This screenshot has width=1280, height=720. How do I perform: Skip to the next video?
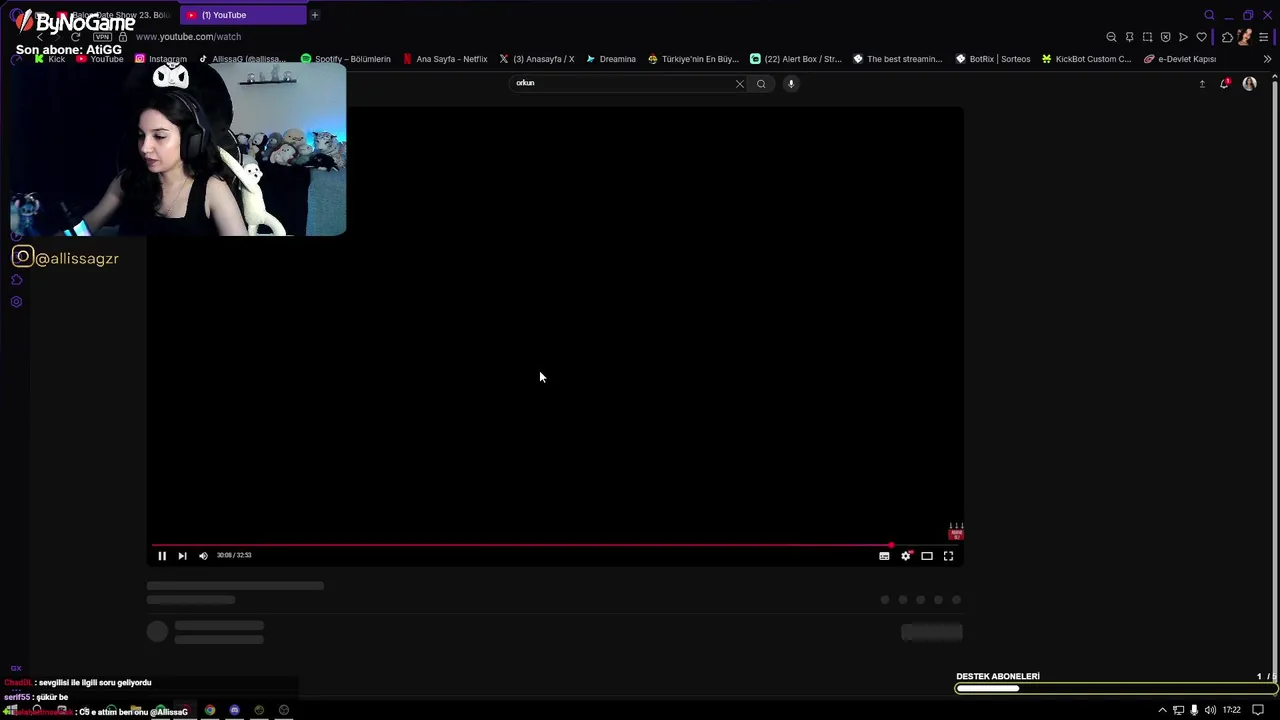[x=182, y=556]
